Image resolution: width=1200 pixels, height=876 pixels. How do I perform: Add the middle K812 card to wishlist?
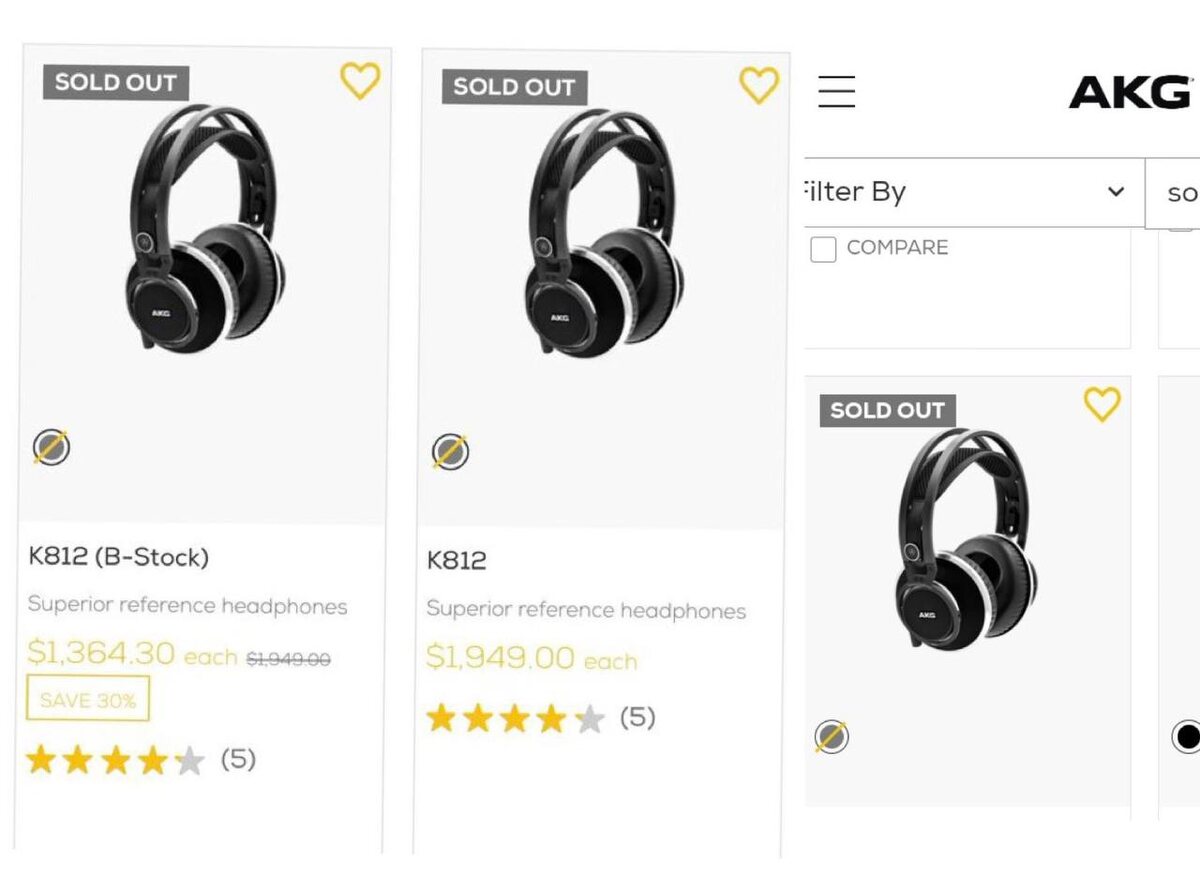tap(758, 85)
